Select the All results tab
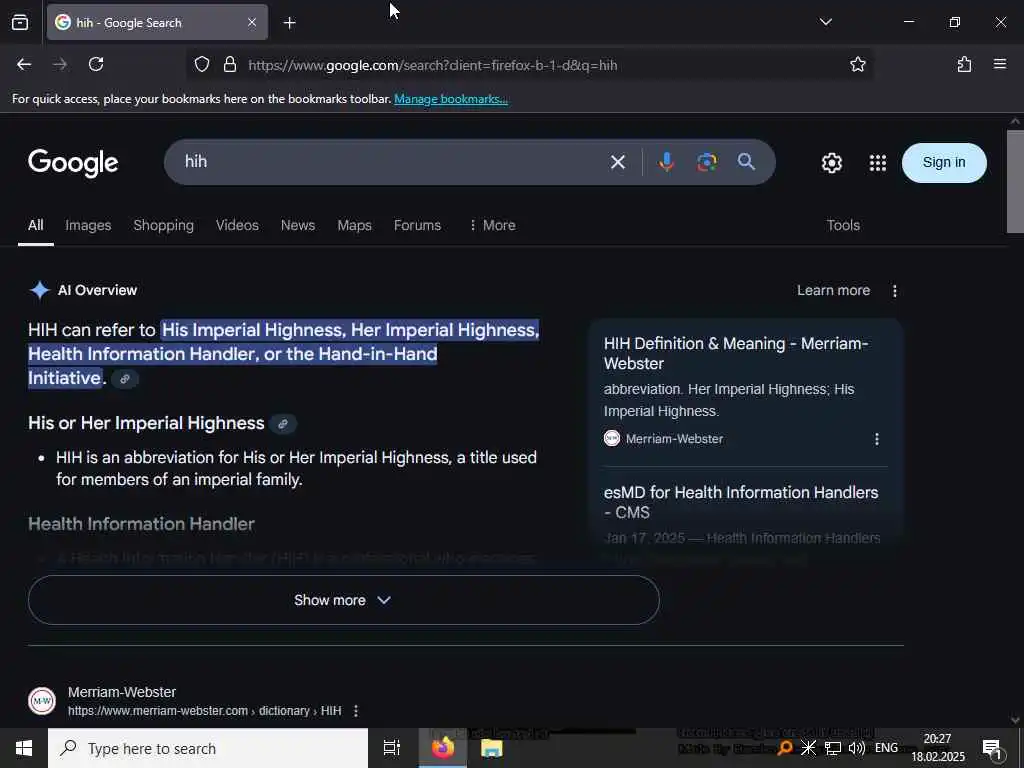 36,225
